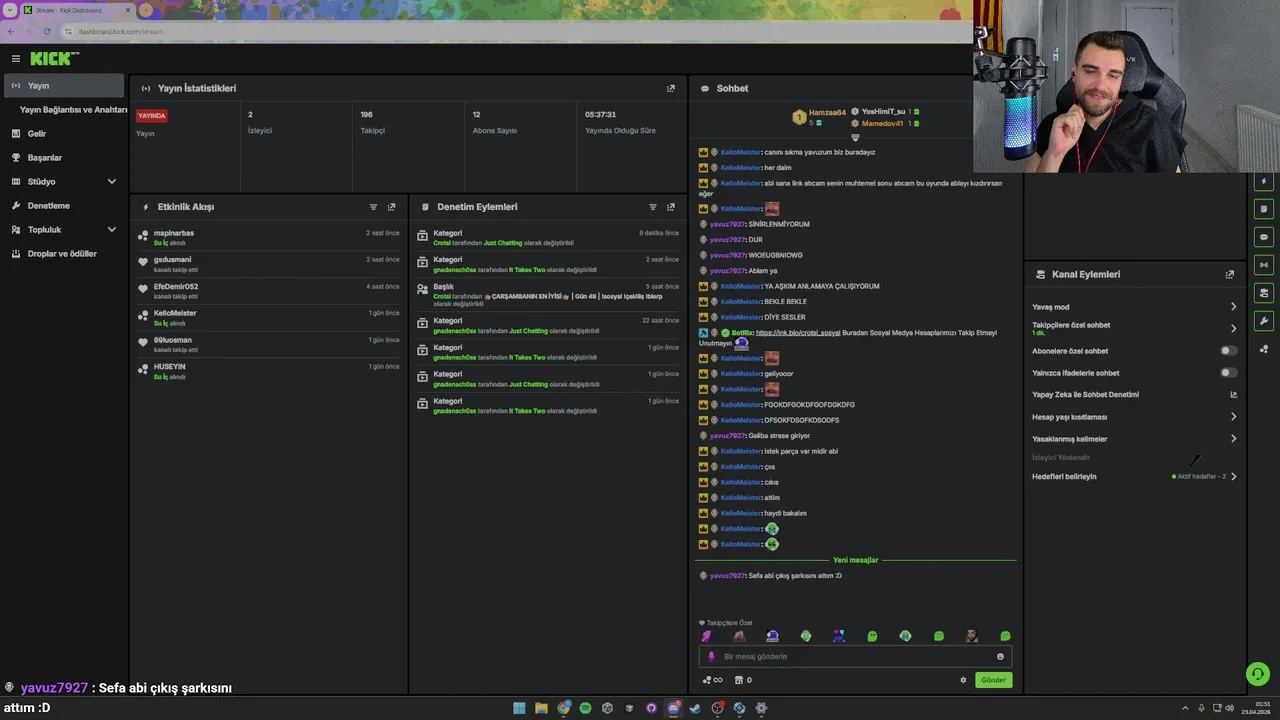Toggle the wrench icon in the right rail
1280x720 pixels.
tap(1264, 321)
